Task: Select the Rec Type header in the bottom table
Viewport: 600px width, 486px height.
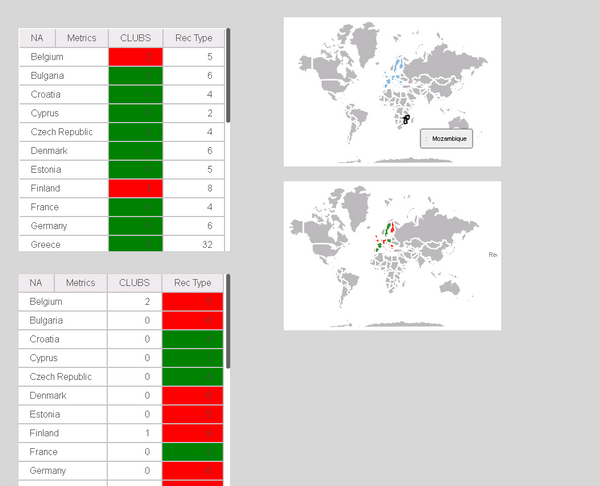Action: (193, 283)
